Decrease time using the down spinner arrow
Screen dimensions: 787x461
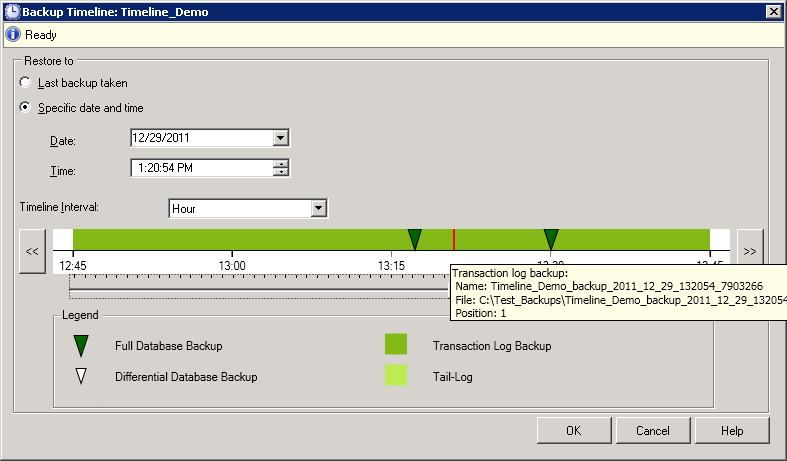click(x=282, y=172)
